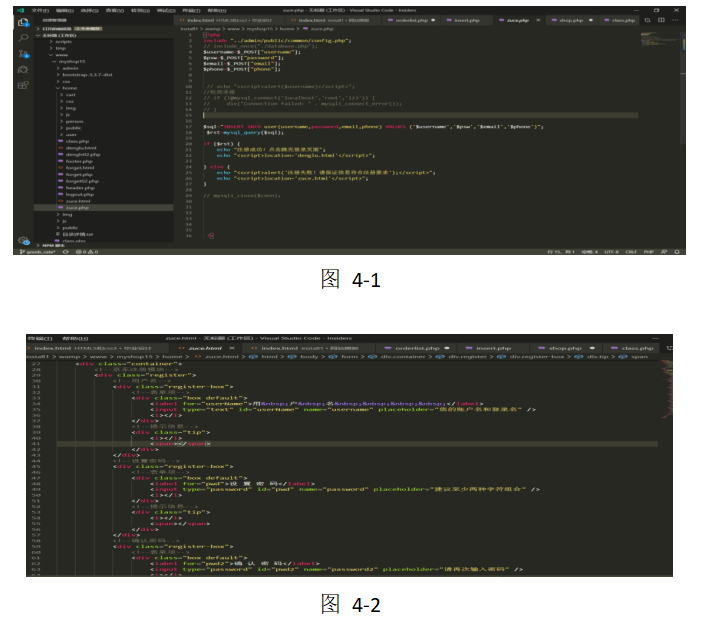Expand the NPM 脚本 section
The image size is (711, 621).
tap(103, 246)
